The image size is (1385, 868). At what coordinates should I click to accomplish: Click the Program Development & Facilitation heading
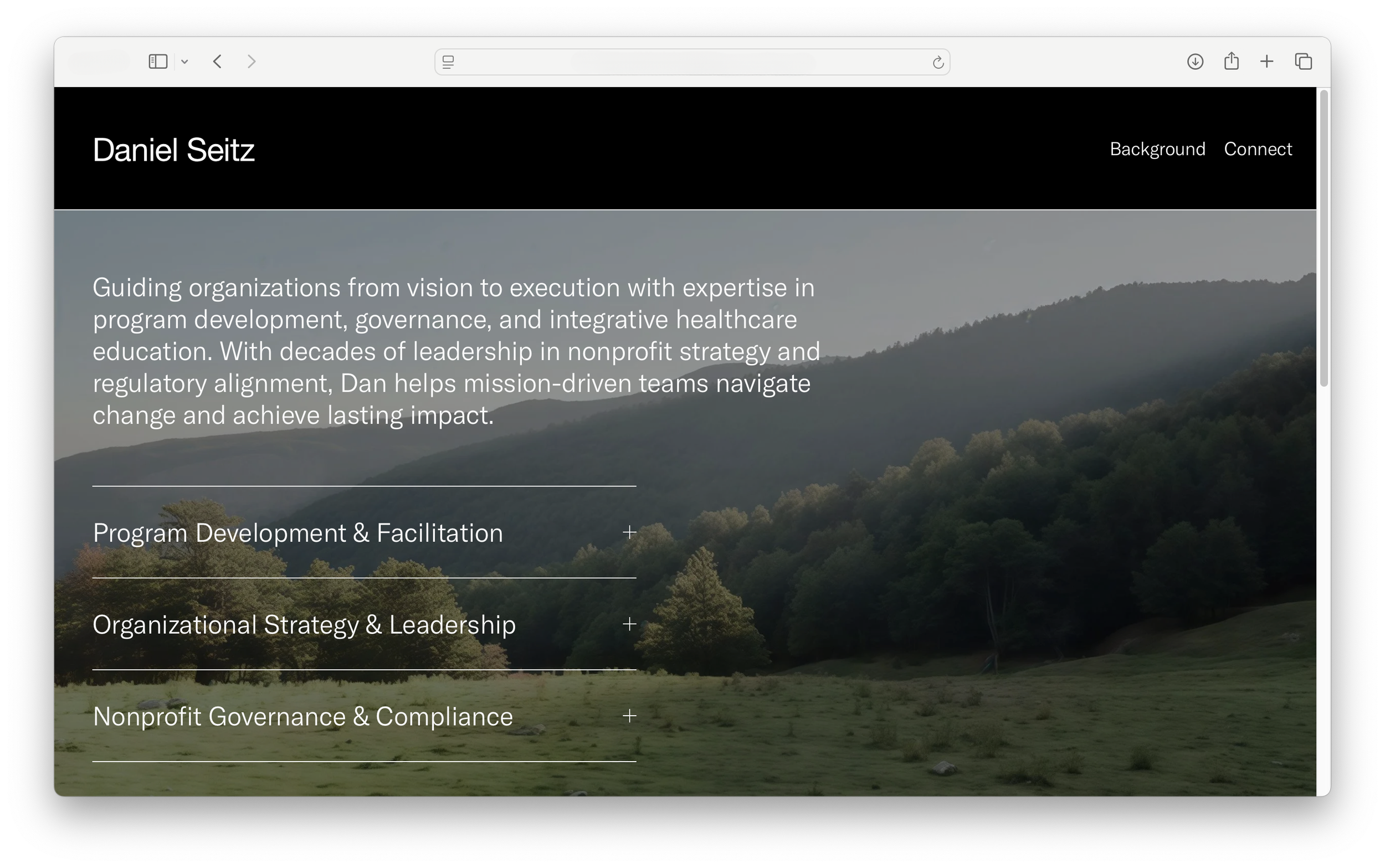point(297,533)
